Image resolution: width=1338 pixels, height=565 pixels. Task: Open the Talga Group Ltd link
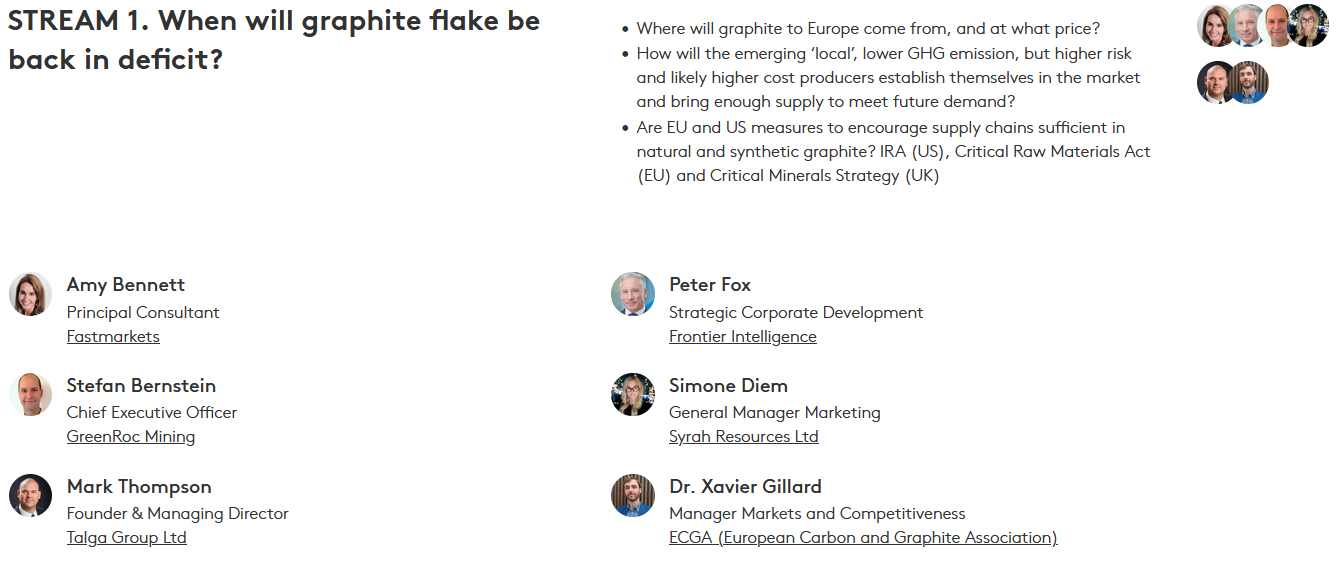(x=126, y=538)
